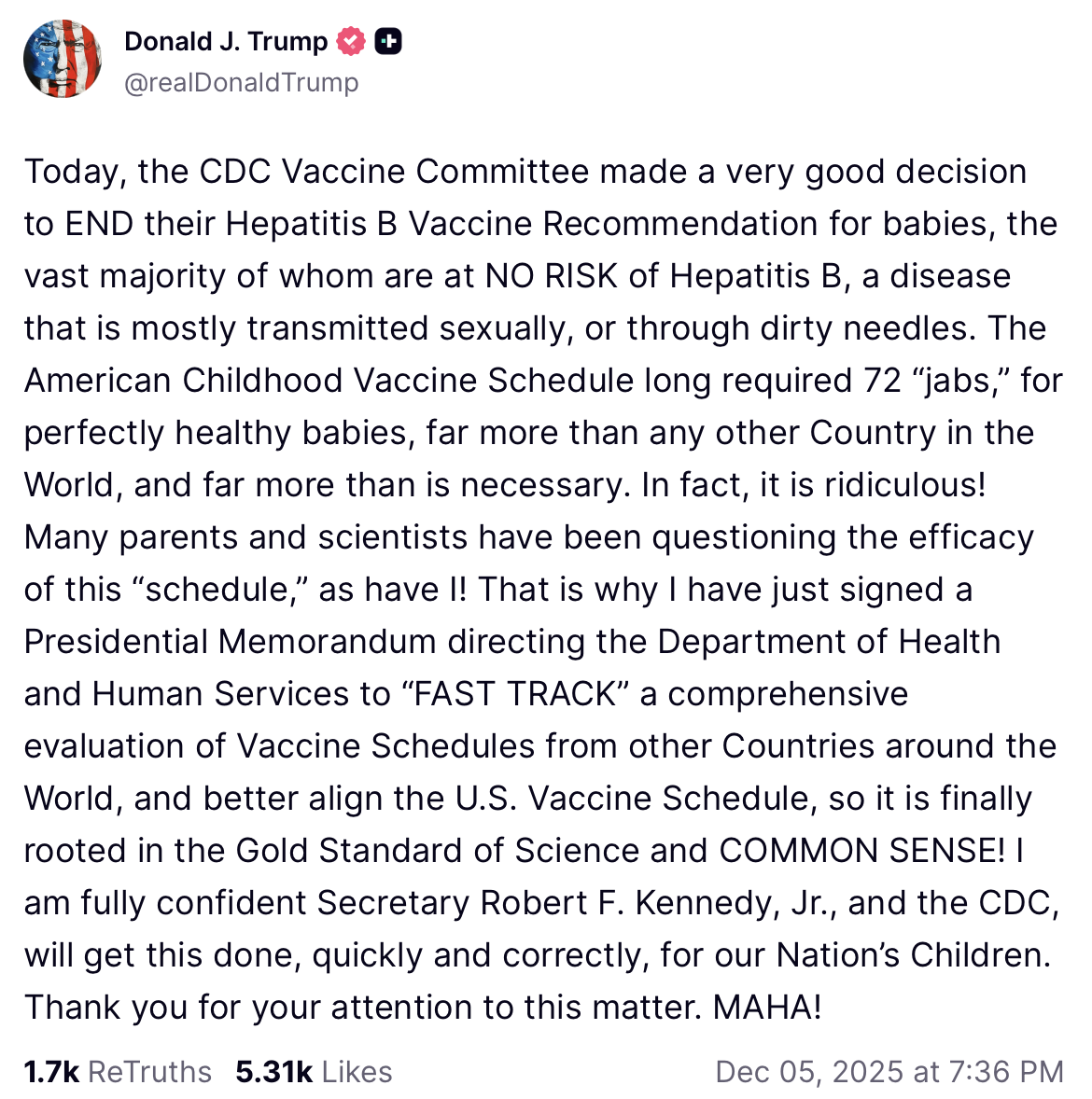Click the capitalized word END in the post
This screenshot has width=1092, height=1099.
click(x=100, y=224)
